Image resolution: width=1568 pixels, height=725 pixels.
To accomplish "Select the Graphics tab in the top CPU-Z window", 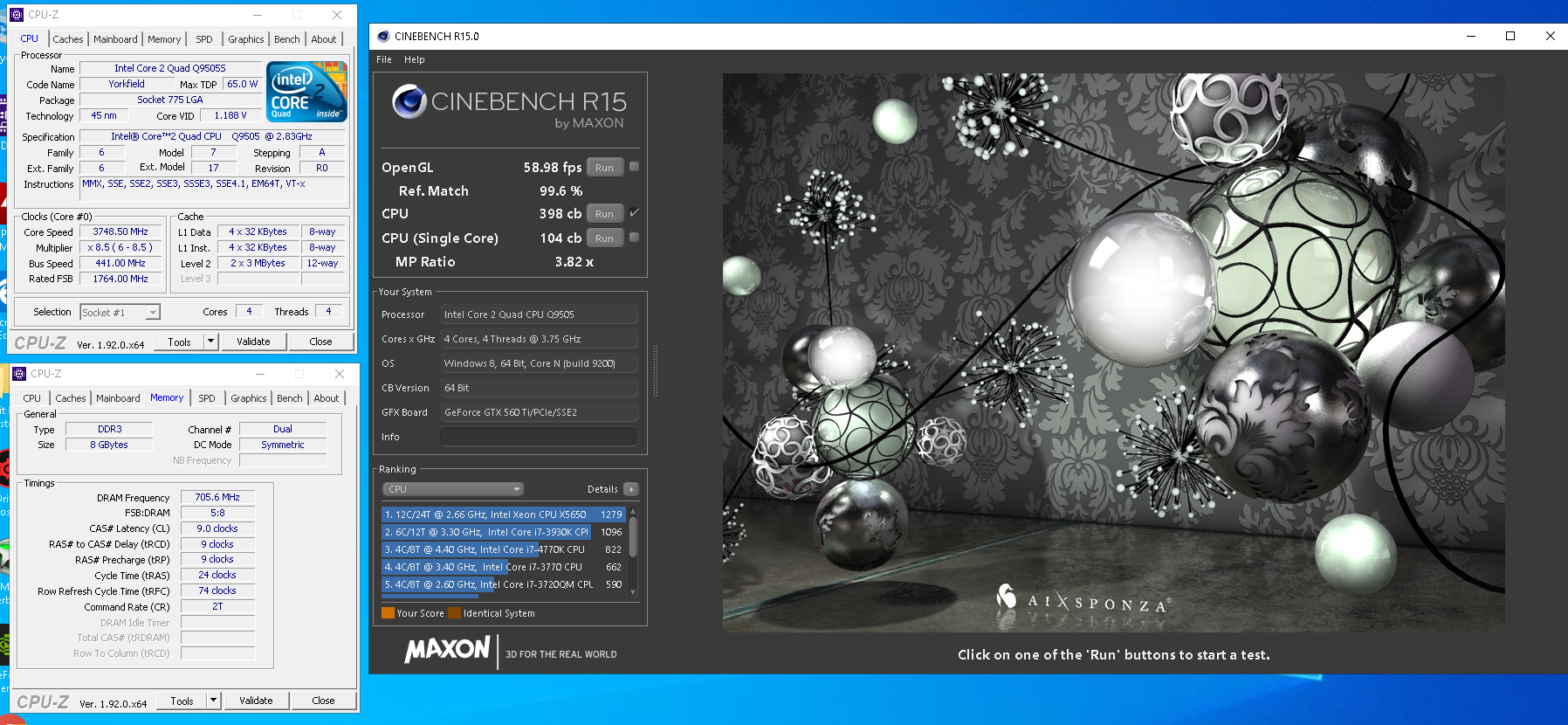I will (246, 39).
